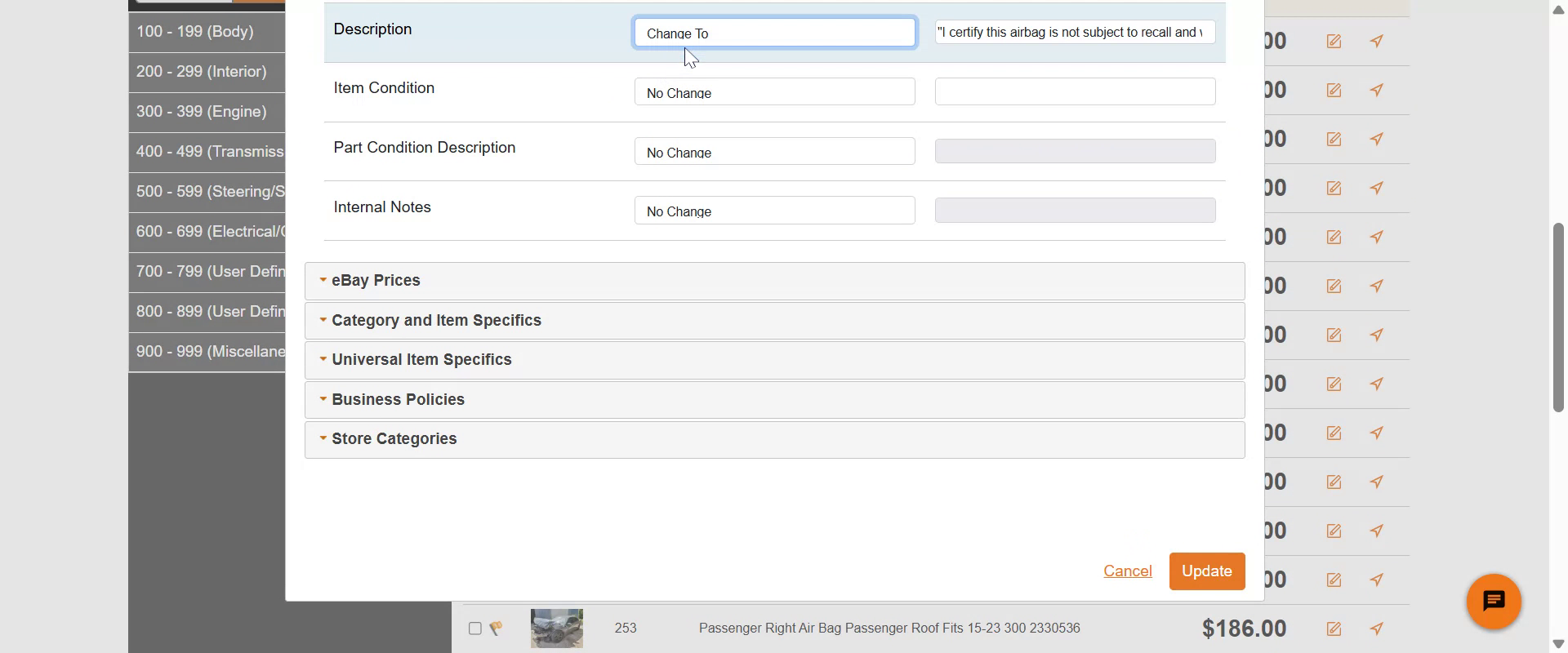Click the send arrow icon in the topmost listing row
This screenshot has height=653, width=1568.
(1377, 41)
